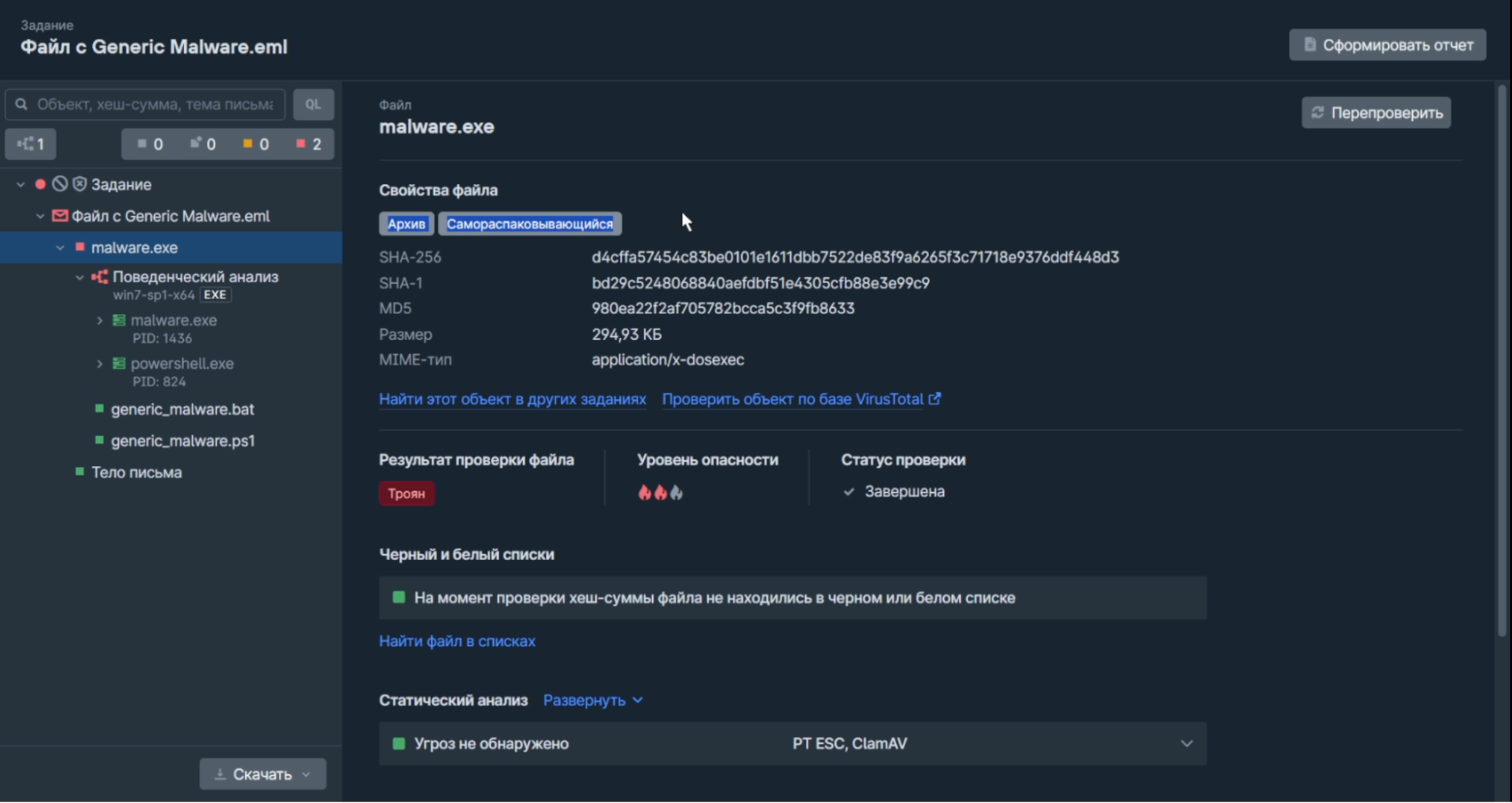The image size is (1512, 803).
Task: Click the red mail envelope icon
Action: tap(60, 216)
